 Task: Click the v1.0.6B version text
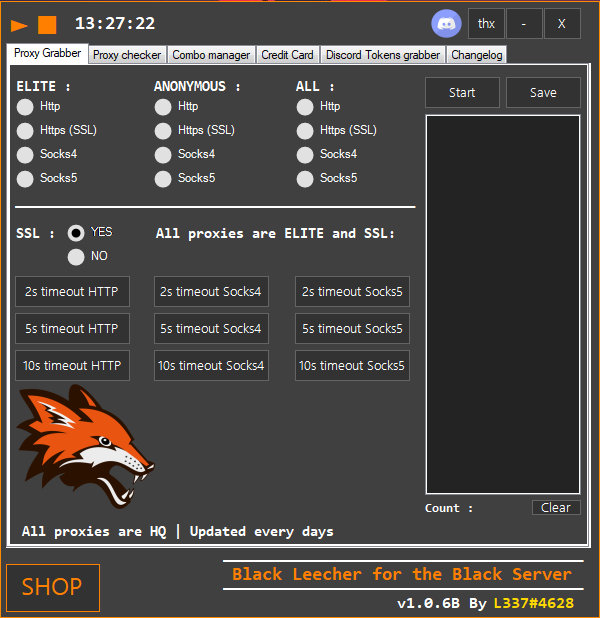click(x=429, y=603)
